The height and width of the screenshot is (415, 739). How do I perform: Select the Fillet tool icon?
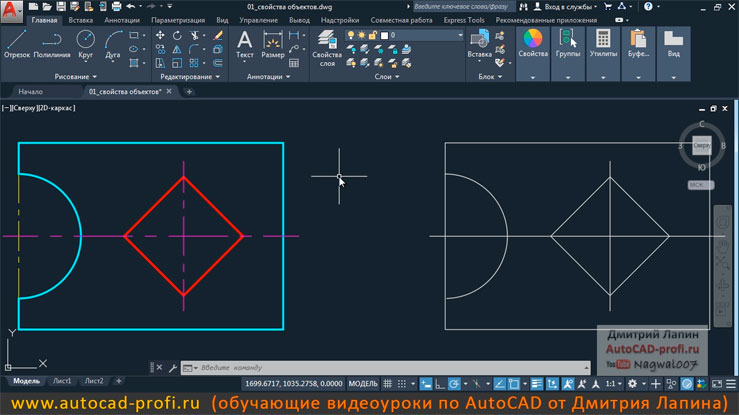(x=194, y=49)
